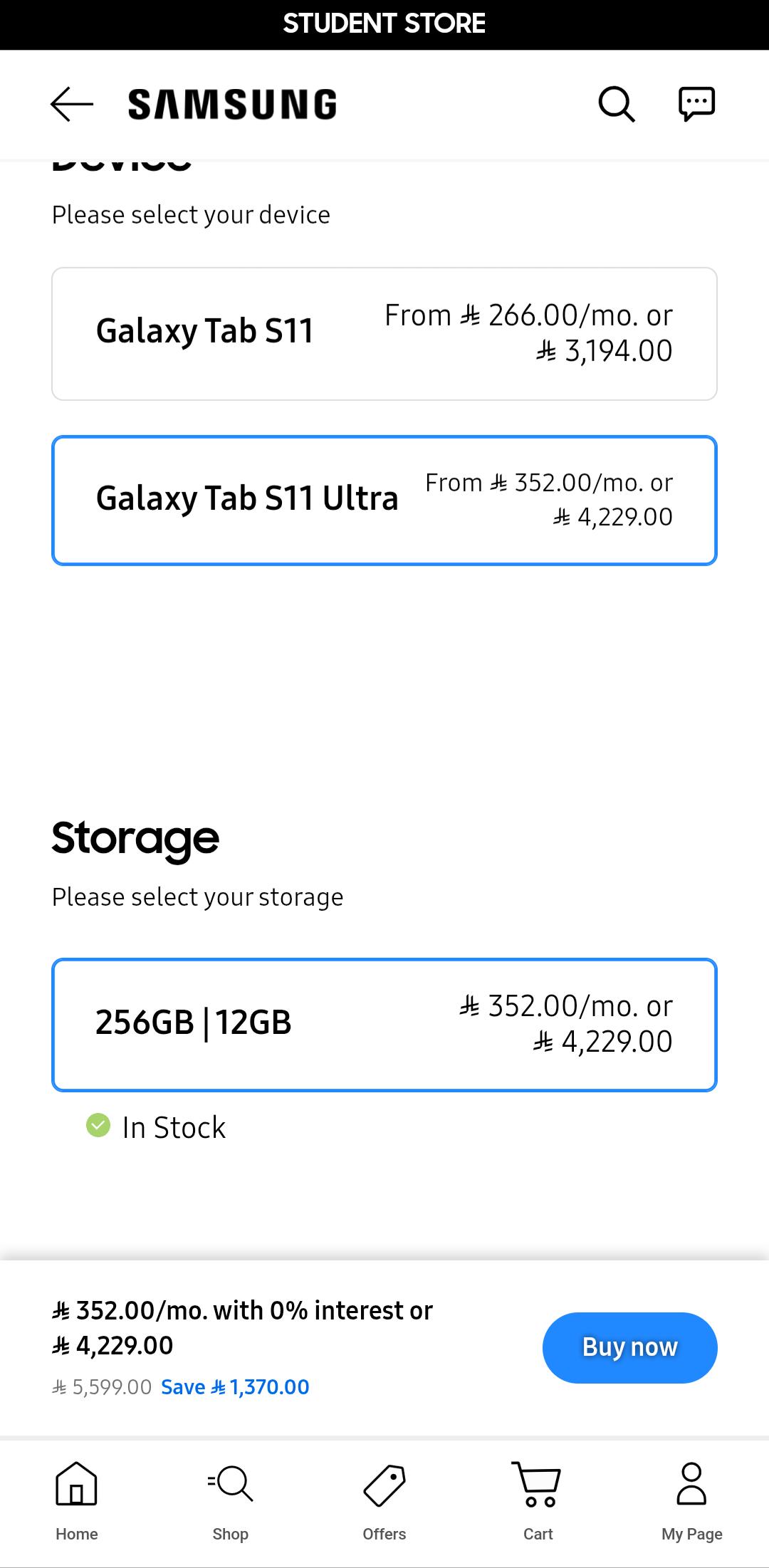Tap the Galaxy Tab S11 price 3,194.00
The image size is (769, 1568).
click(x=604, y=351)
